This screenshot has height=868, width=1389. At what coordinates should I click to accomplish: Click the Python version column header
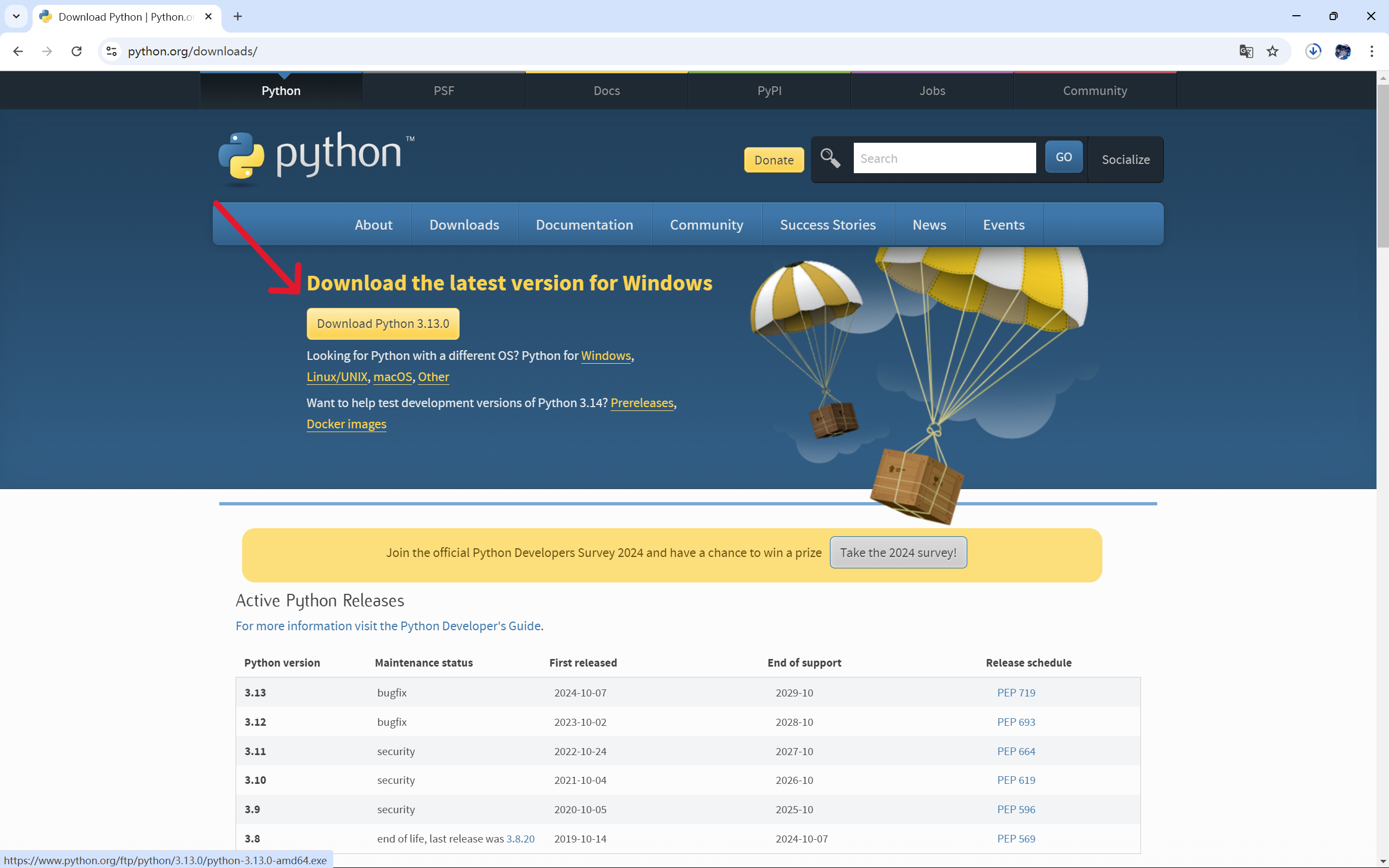282,662
